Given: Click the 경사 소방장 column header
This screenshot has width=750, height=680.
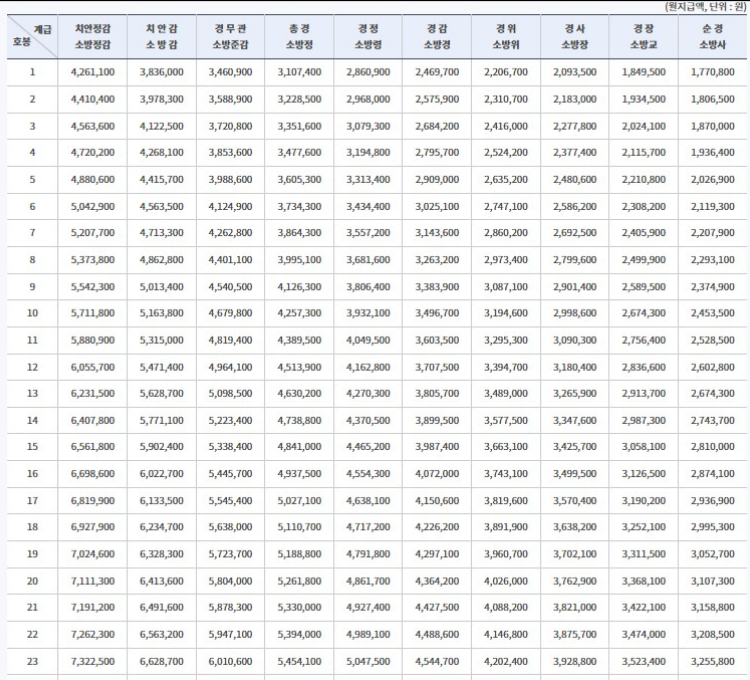Looking at the screenshot, I should click(x=575, y=36).
